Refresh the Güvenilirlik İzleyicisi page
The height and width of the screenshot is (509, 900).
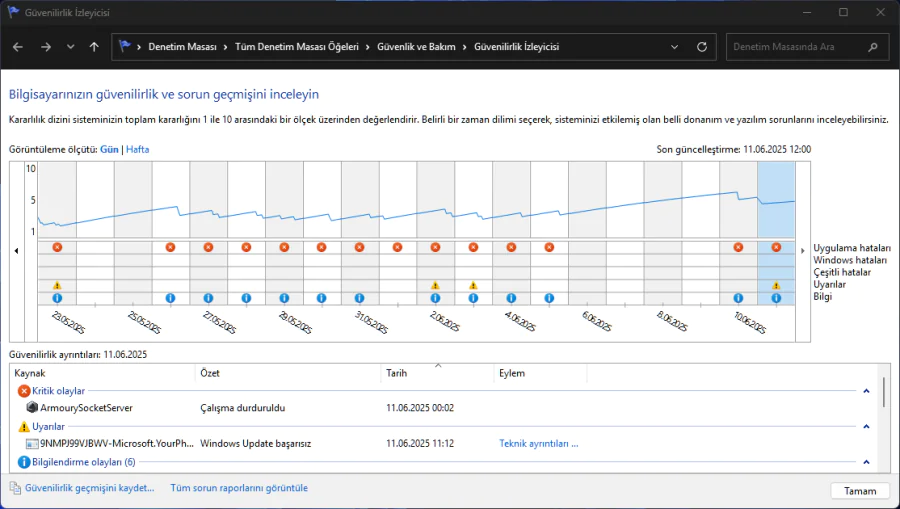pyautogui.click(x=701, y=47)
